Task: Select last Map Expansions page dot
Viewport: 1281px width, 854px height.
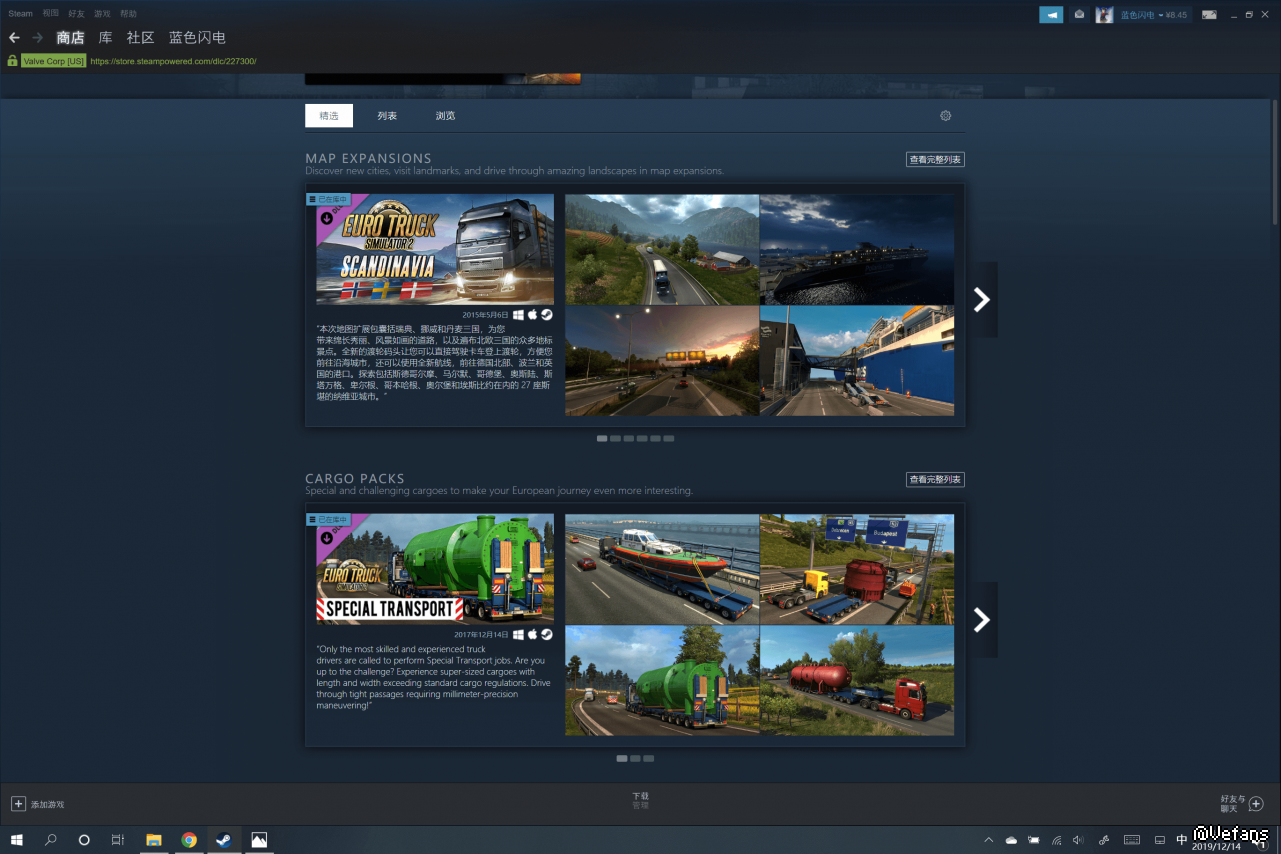Action: [x=669, y=438]
